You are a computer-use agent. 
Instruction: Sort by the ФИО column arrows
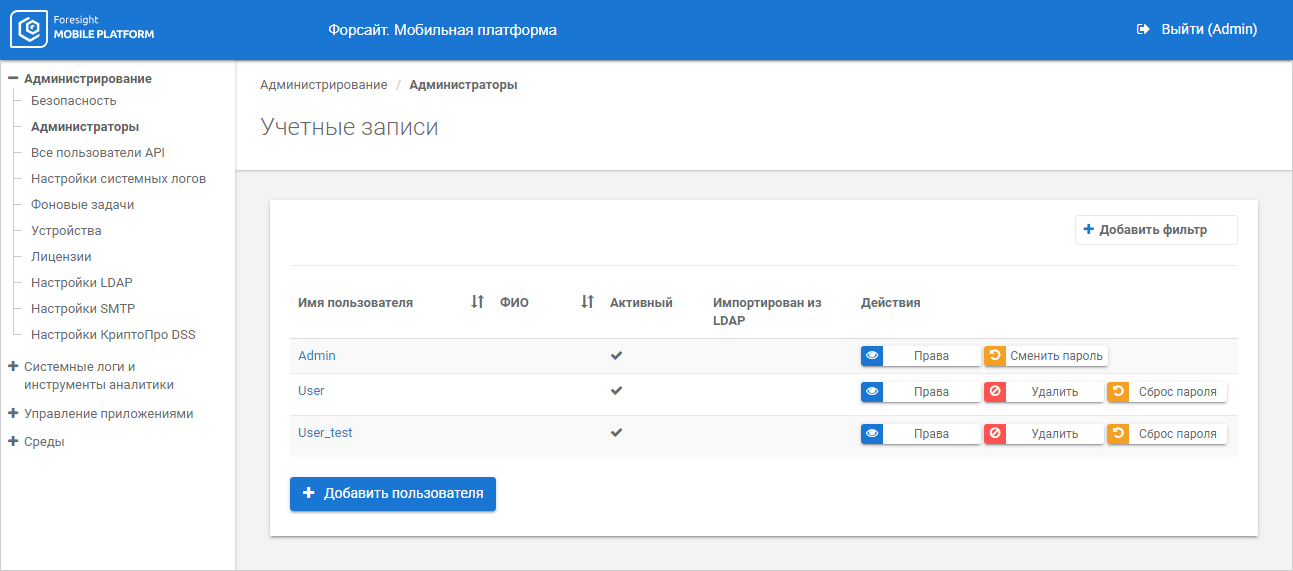(588, 302)
